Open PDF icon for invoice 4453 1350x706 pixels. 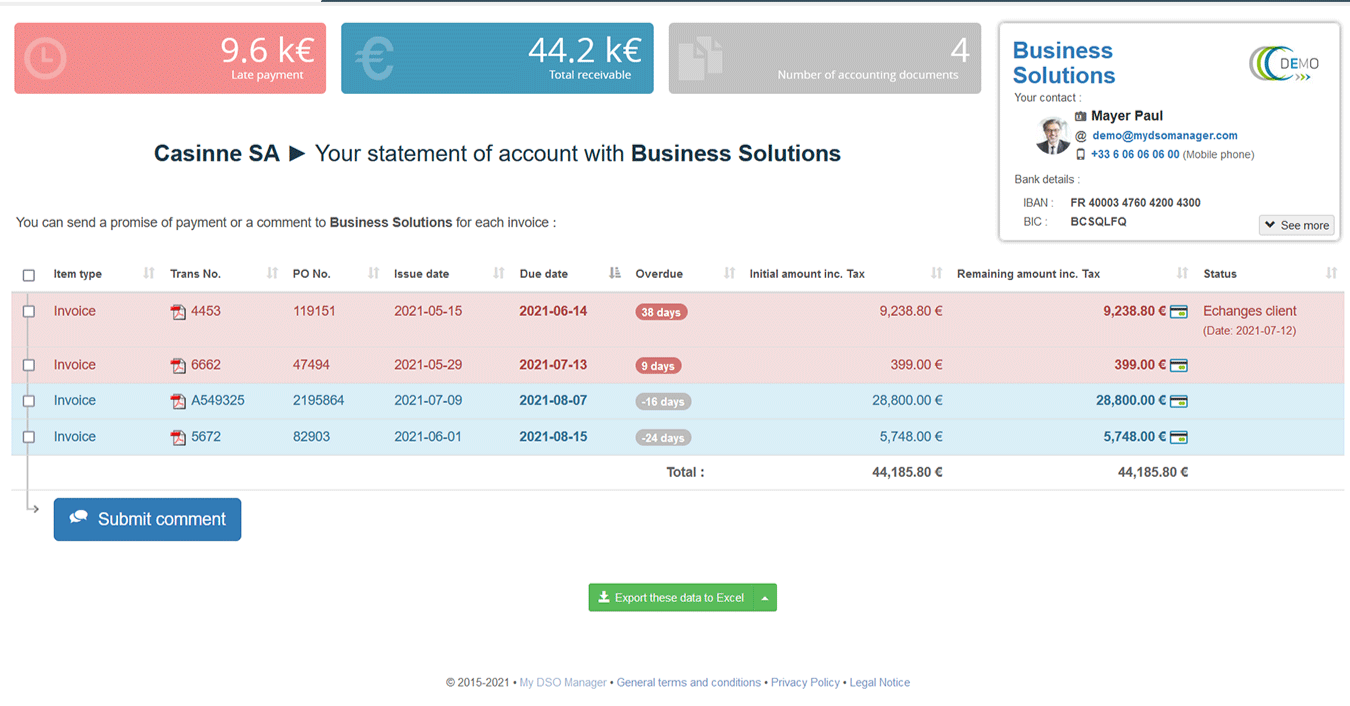tap(178, 312)
